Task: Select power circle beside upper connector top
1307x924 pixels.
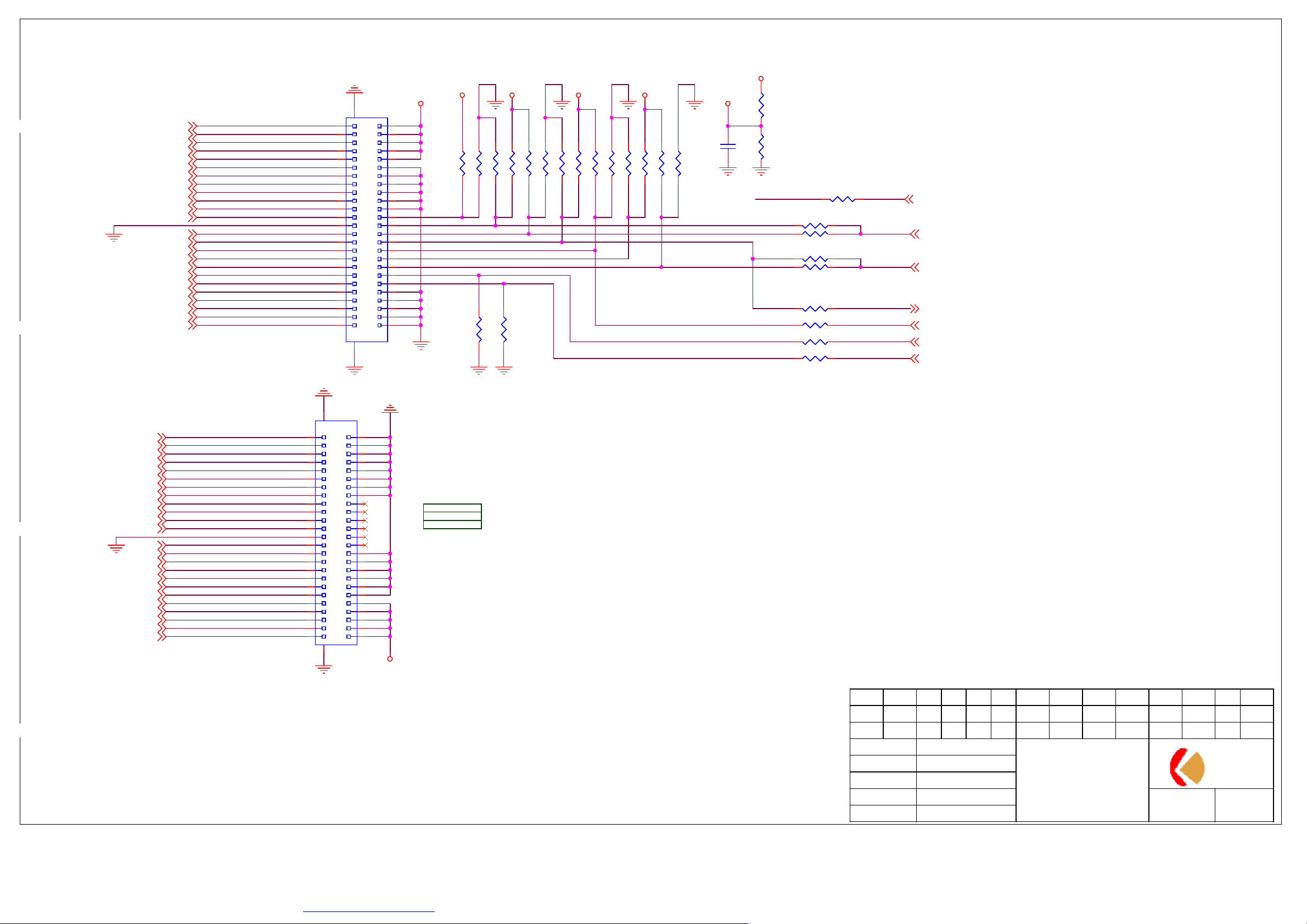Action: pos(420,104)
